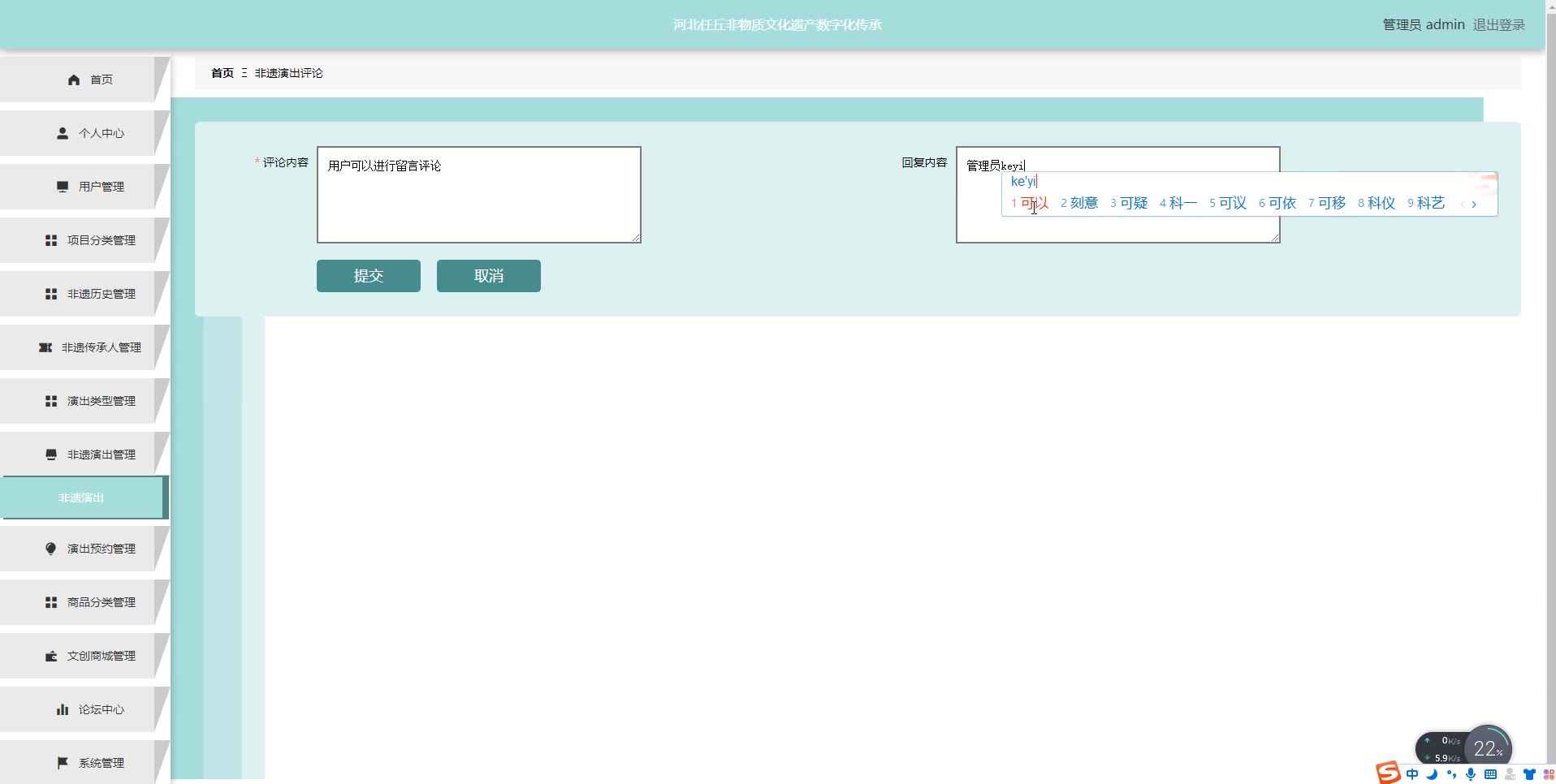This screenshot has width=1556, height=784.
Task: Select IME candidate 5 可议
Action: pos(1228,203)
